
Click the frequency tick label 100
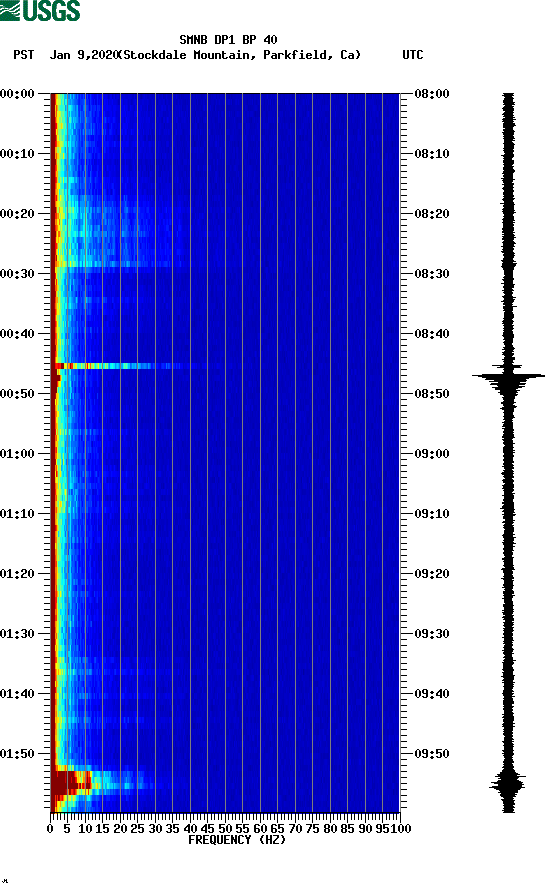click(401, 829)
